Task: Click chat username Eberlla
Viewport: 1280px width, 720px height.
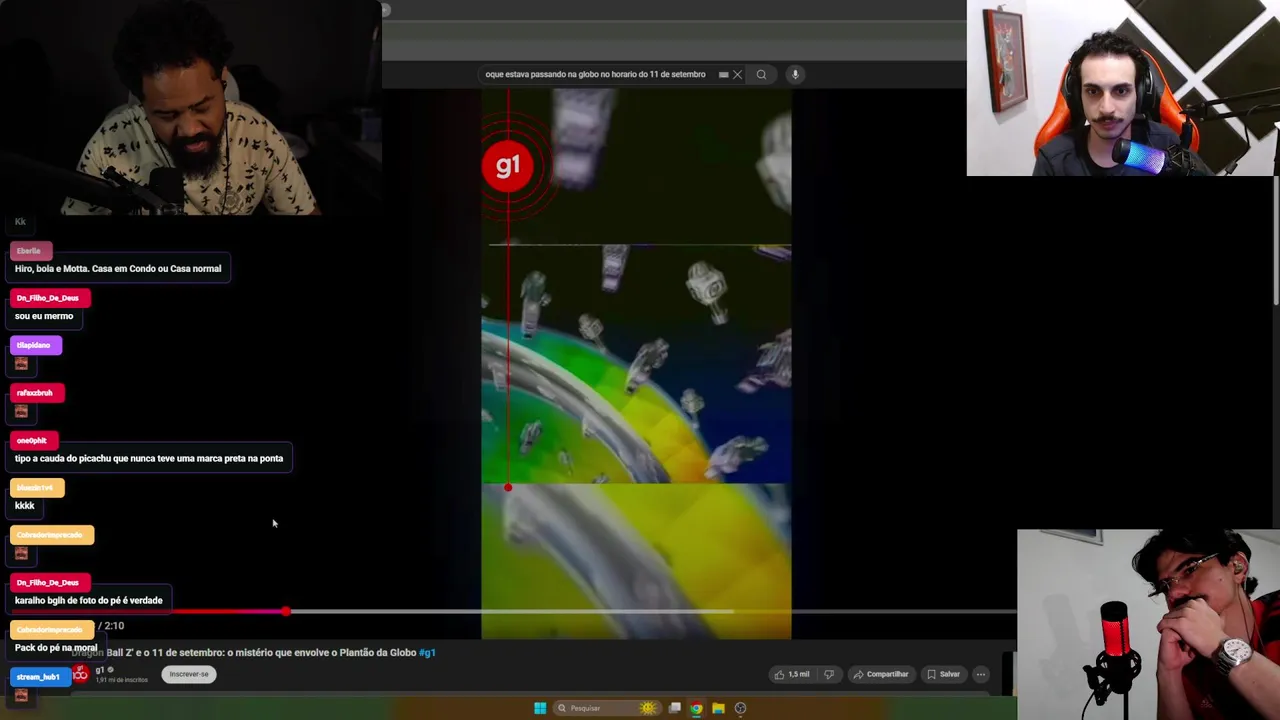Action: 29,251
